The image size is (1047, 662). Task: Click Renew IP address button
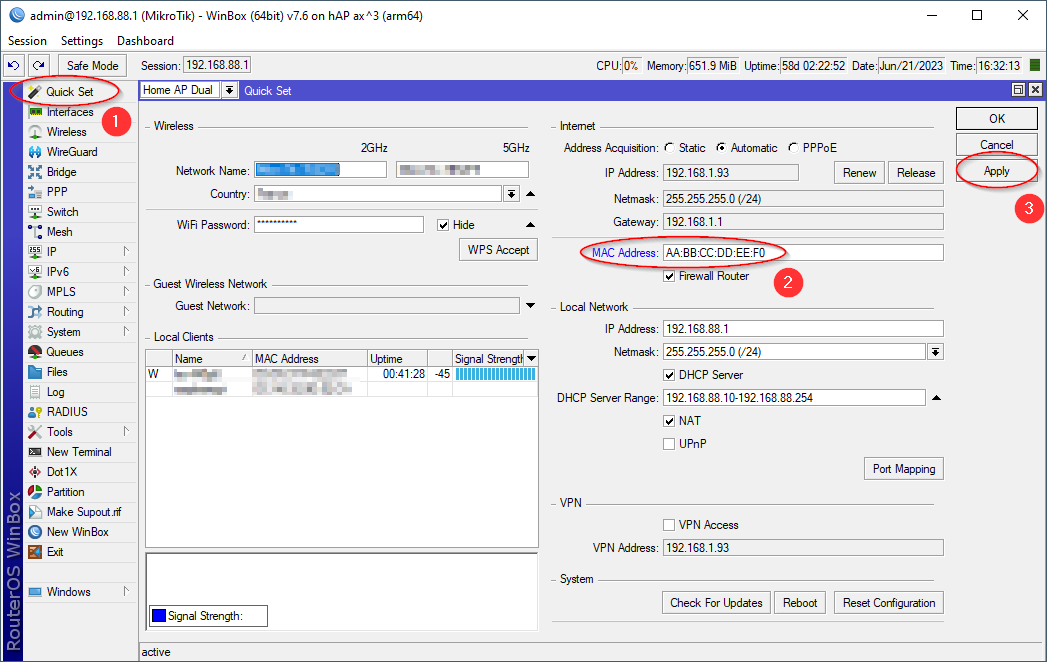[859, 173]
